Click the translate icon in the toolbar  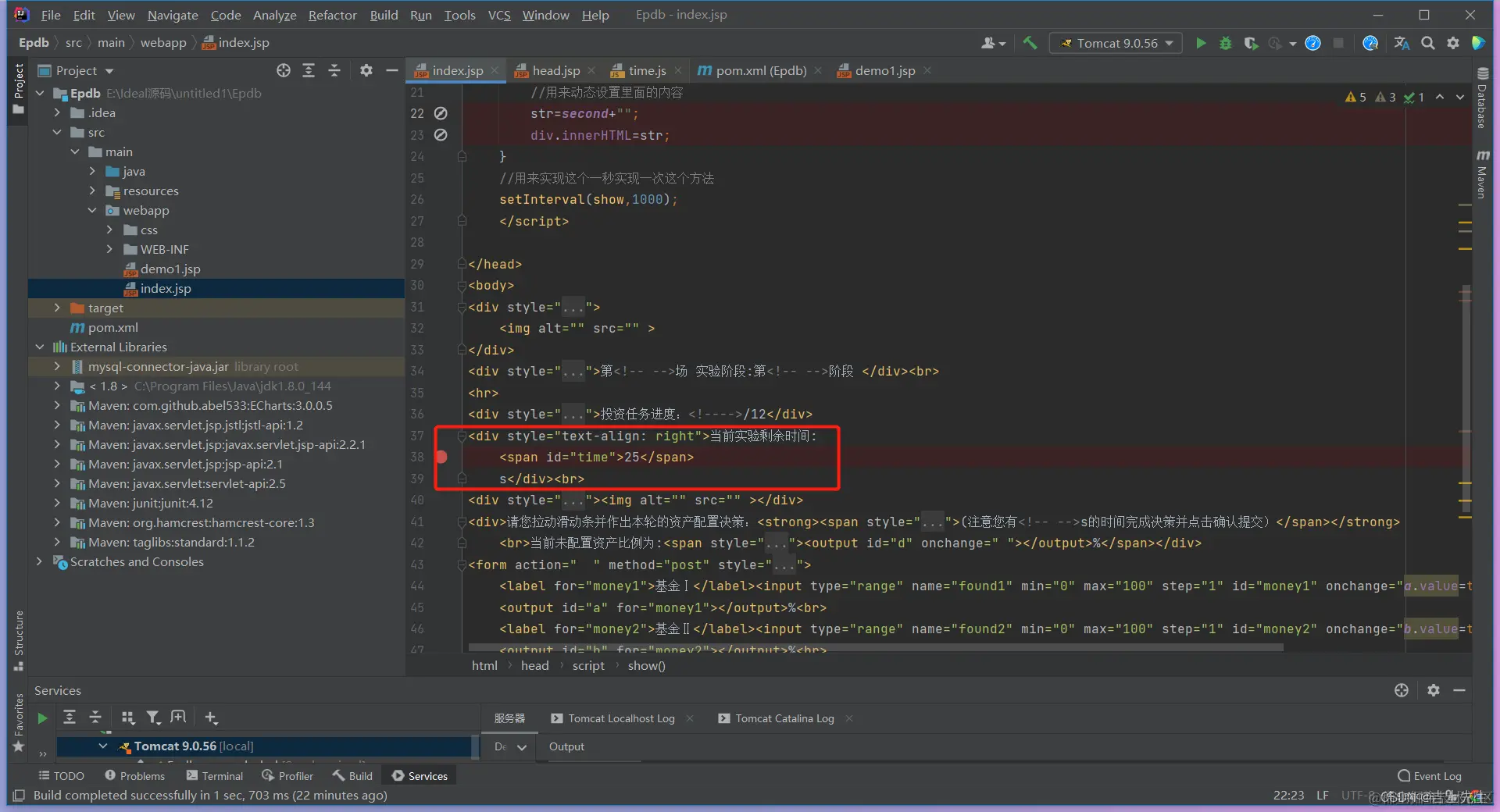(x=1402, y=43)
